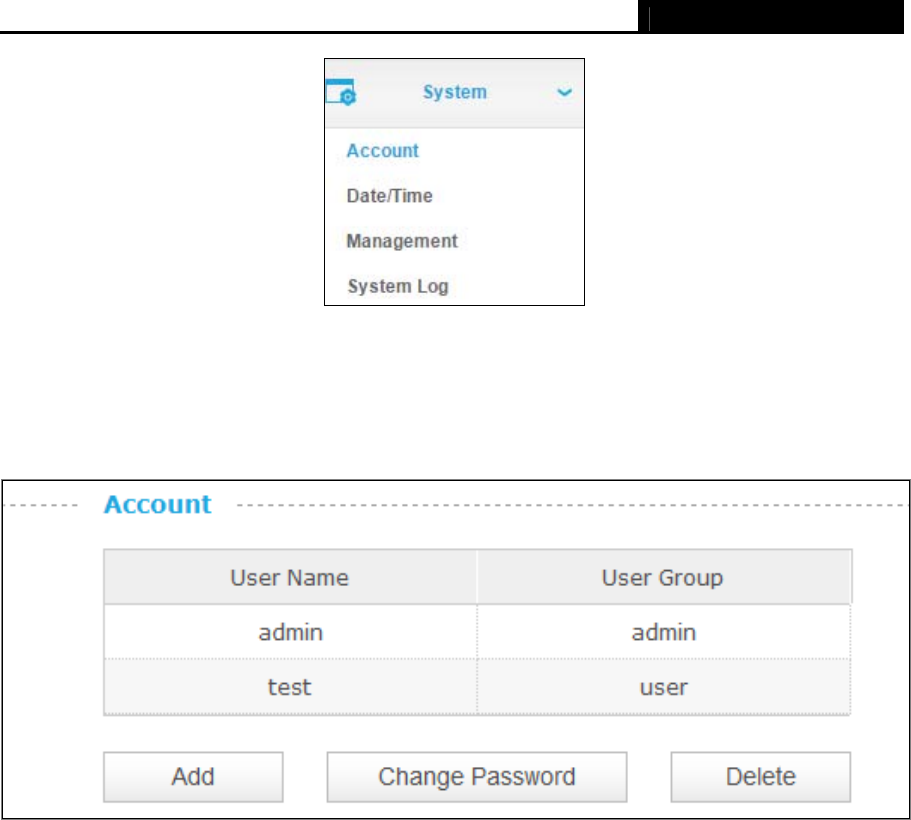The width and height of the screenshot is (911, 820).
Task: Click the blue Account section heading
Action: point(157,504)
